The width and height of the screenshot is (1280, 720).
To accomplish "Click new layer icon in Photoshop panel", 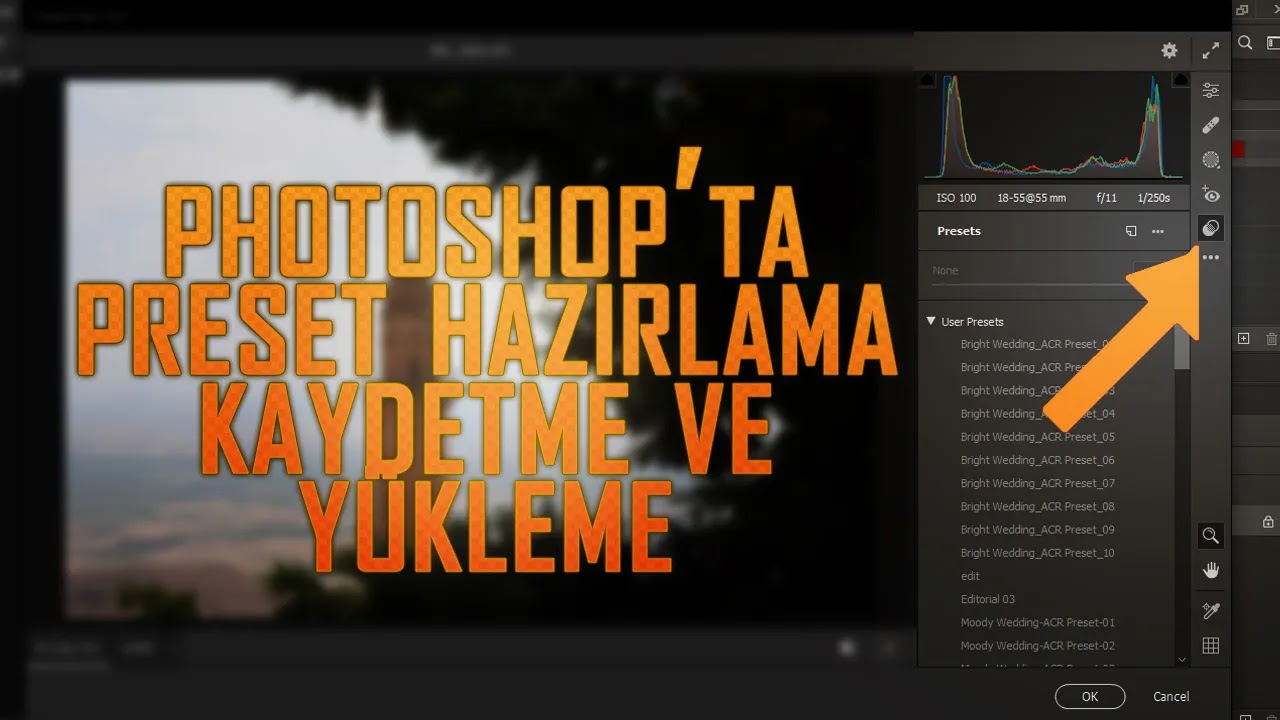I will (1244, 339).
